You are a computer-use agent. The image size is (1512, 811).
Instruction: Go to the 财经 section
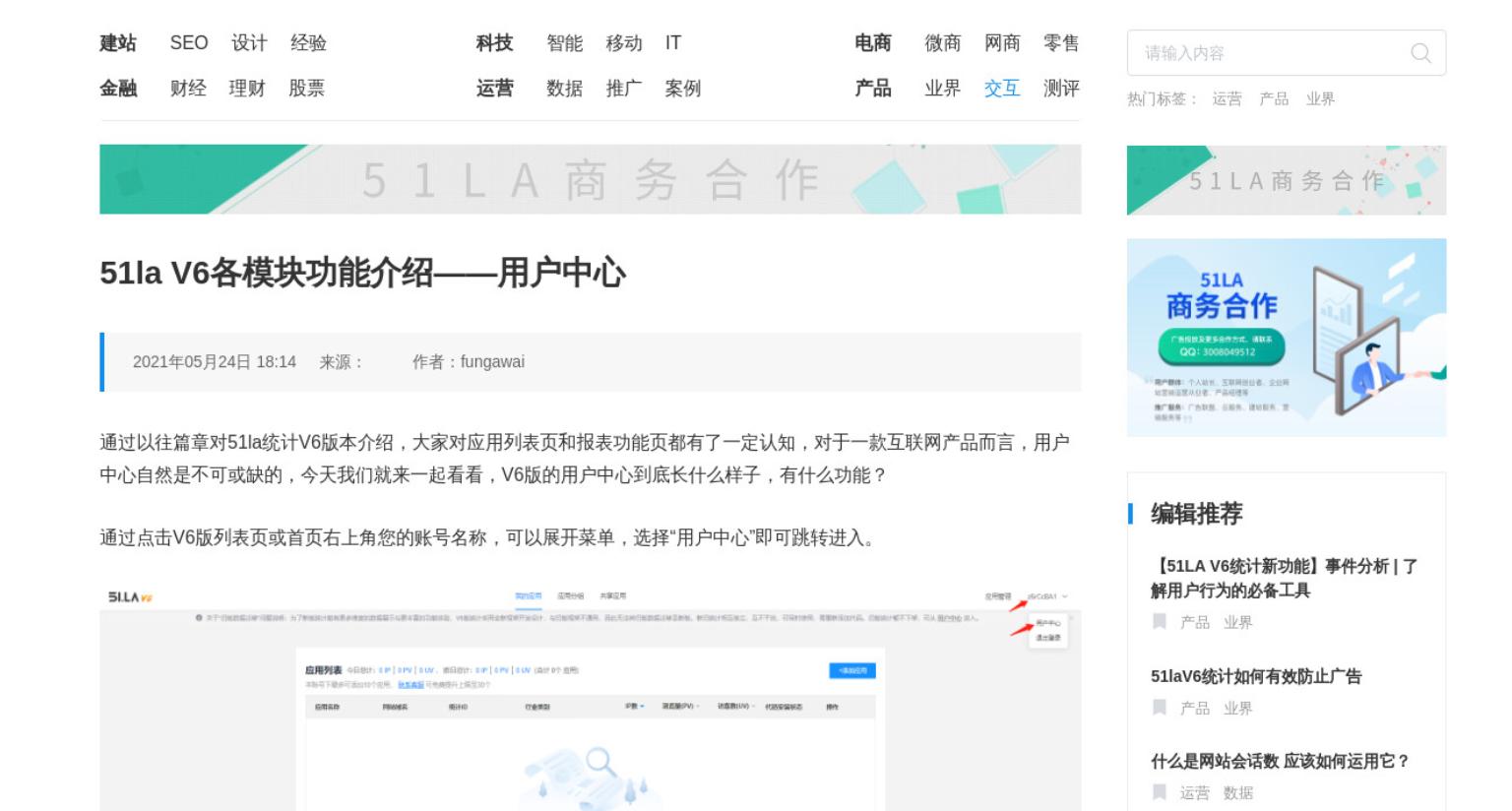pyautogui.click(x=188, y=89)
